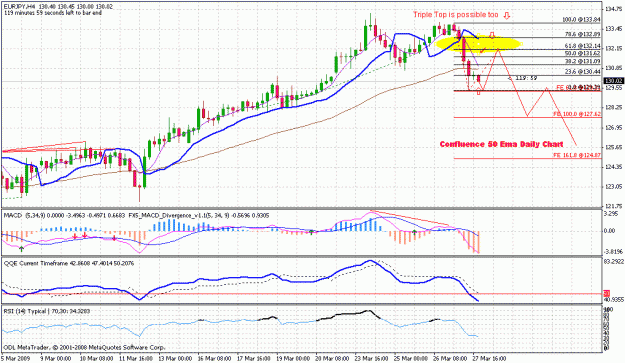Click price axis value 134.75

pos(613,9)
